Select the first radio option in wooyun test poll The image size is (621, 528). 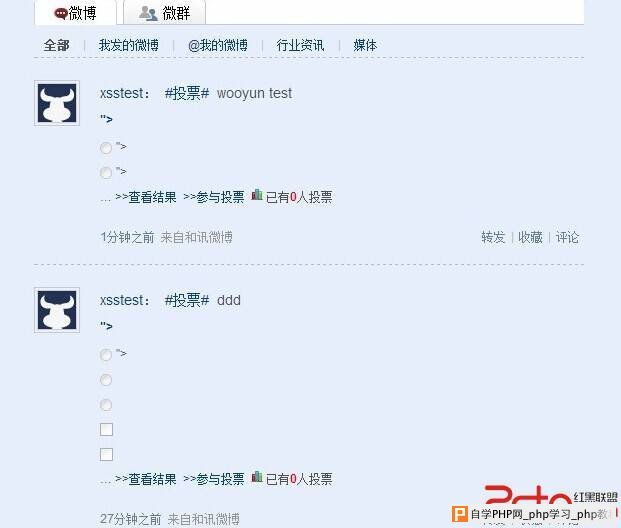coord(106,148)
